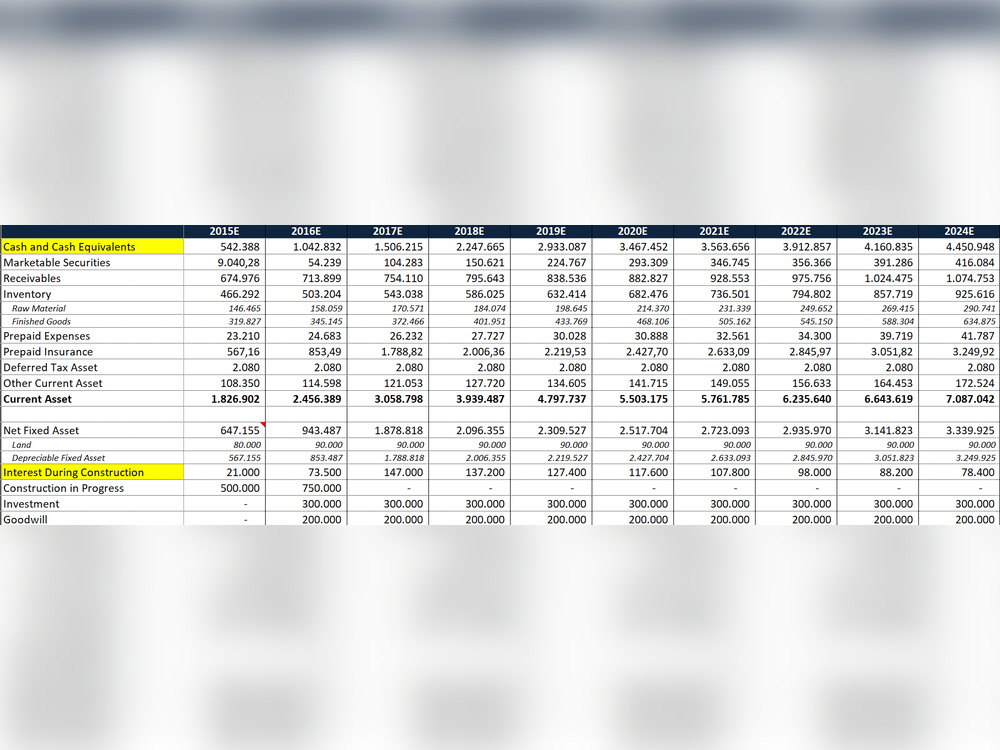Select the 2020E column header
The height and width of the screenshot is (750, 1000).
pyautogui.click(x=633, y=232)
